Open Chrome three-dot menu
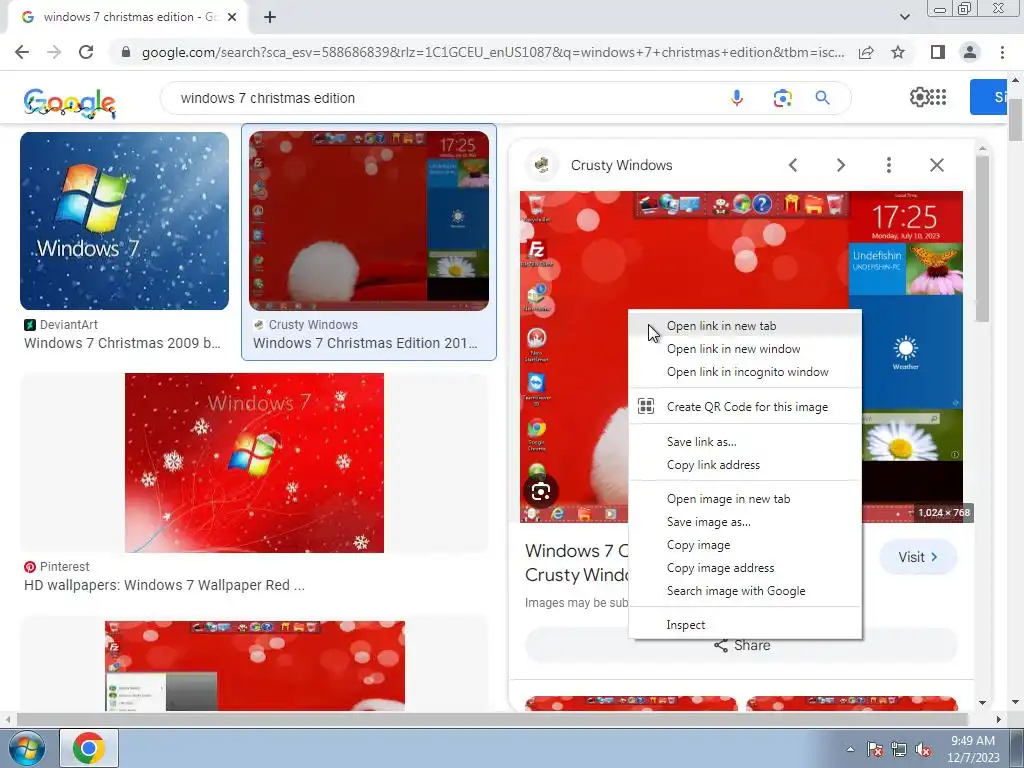This screenshot has width=1024, height=768. [1002, 52]
